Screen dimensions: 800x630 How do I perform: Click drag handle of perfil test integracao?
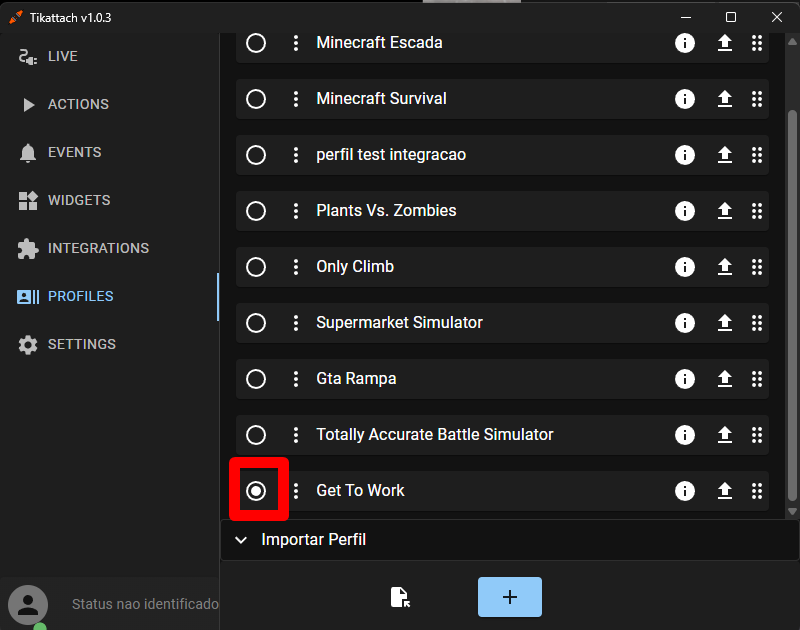pyautogui.click(x=757, y=155)
